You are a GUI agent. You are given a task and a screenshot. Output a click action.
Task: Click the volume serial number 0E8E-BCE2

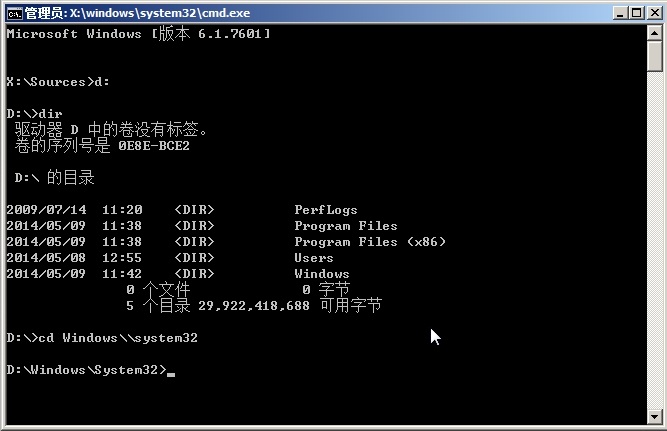(x=153, y=146)
